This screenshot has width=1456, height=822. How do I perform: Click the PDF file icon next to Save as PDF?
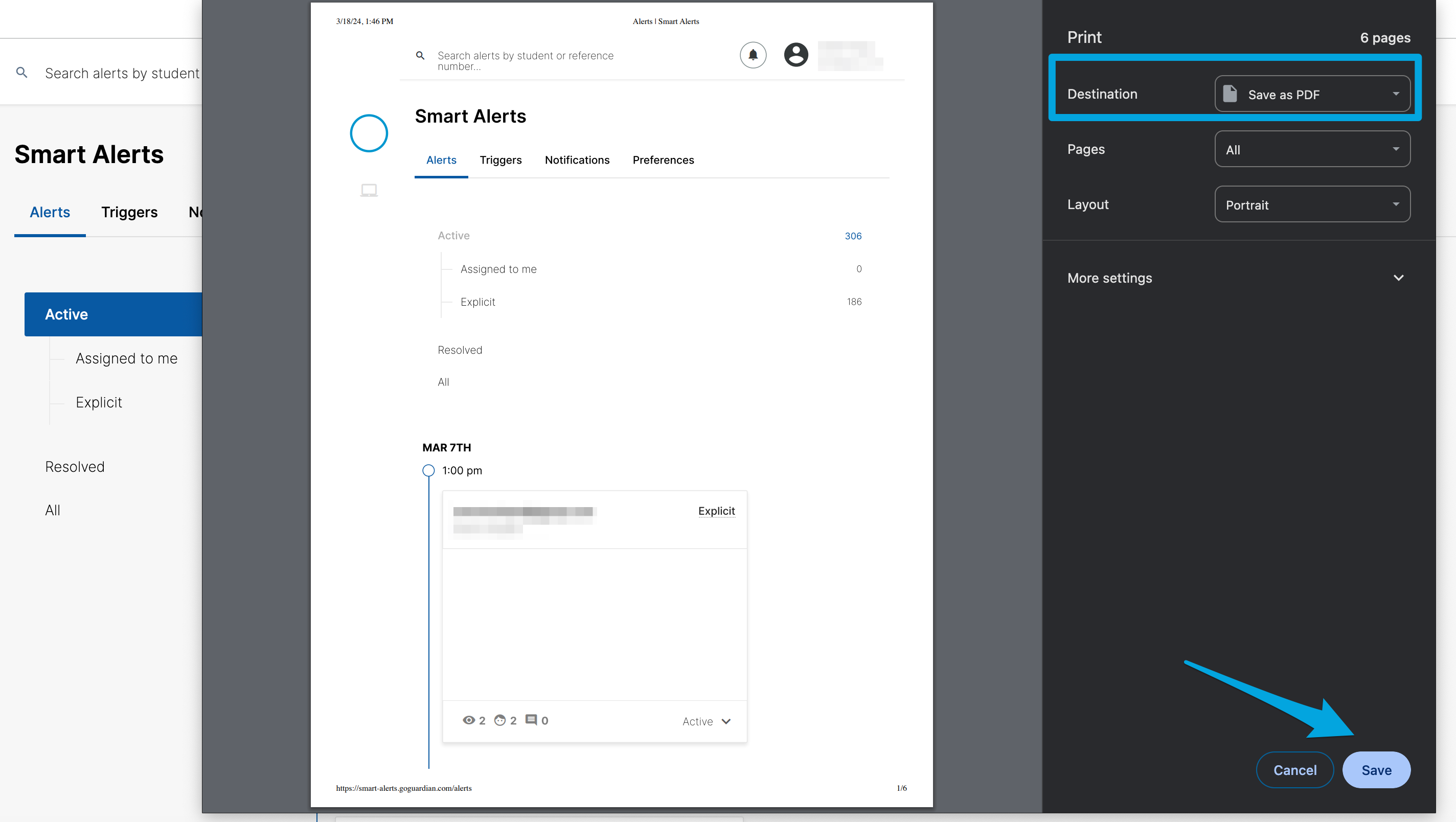click(x=1231, y=94)
